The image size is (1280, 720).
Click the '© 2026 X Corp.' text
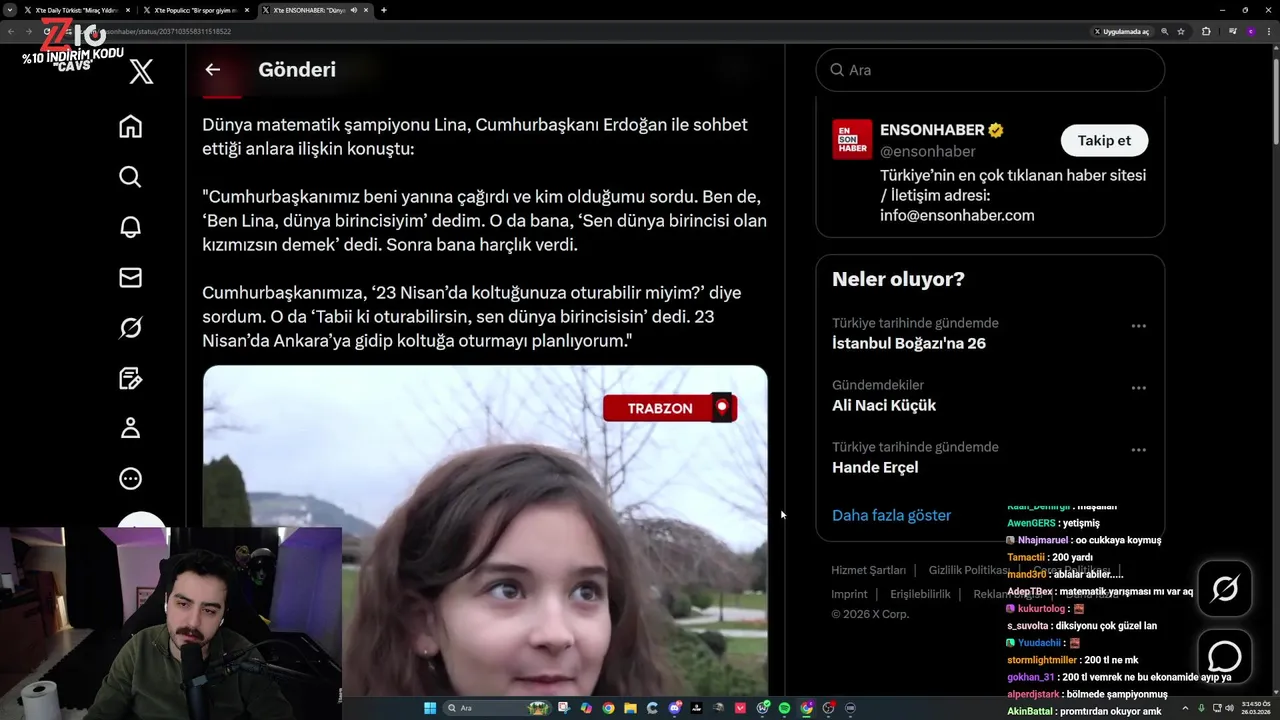click(870, 614)
